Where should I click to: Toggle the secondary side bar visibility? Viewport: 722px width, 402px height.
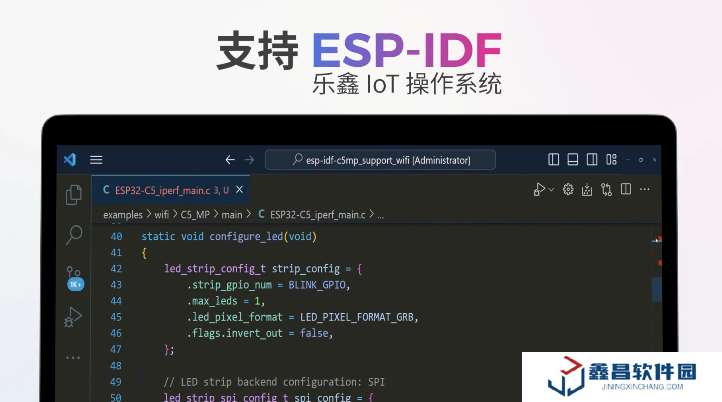point(592,160)
